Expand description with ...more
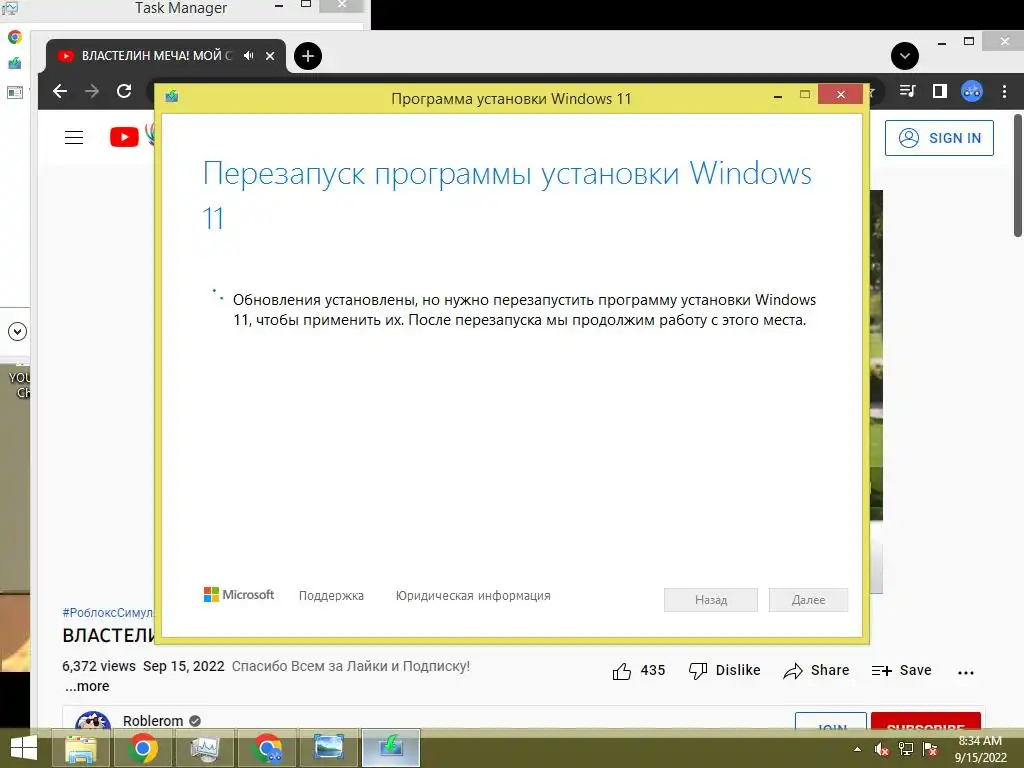The image size is (1024, 768). tap(87, 686)
